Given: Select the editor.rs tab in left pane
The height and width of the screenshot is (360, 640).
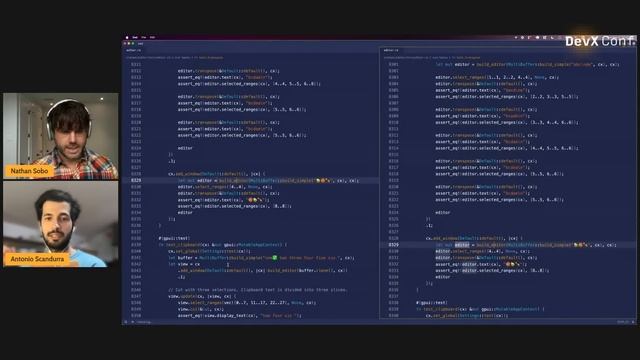Looking at the screenshot, I should (x=133, y=50).
